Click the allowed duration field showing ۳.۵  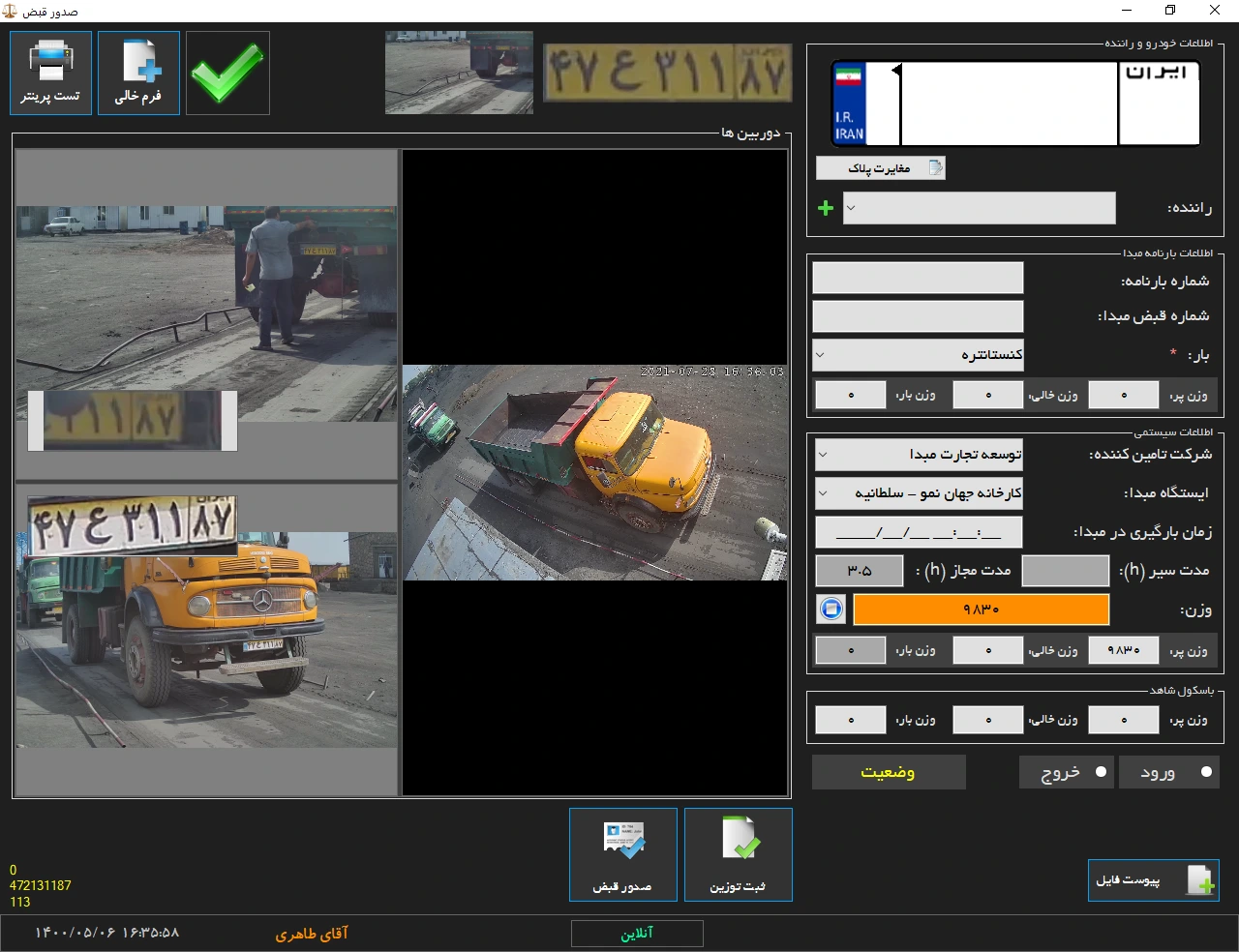coord(860,571)
